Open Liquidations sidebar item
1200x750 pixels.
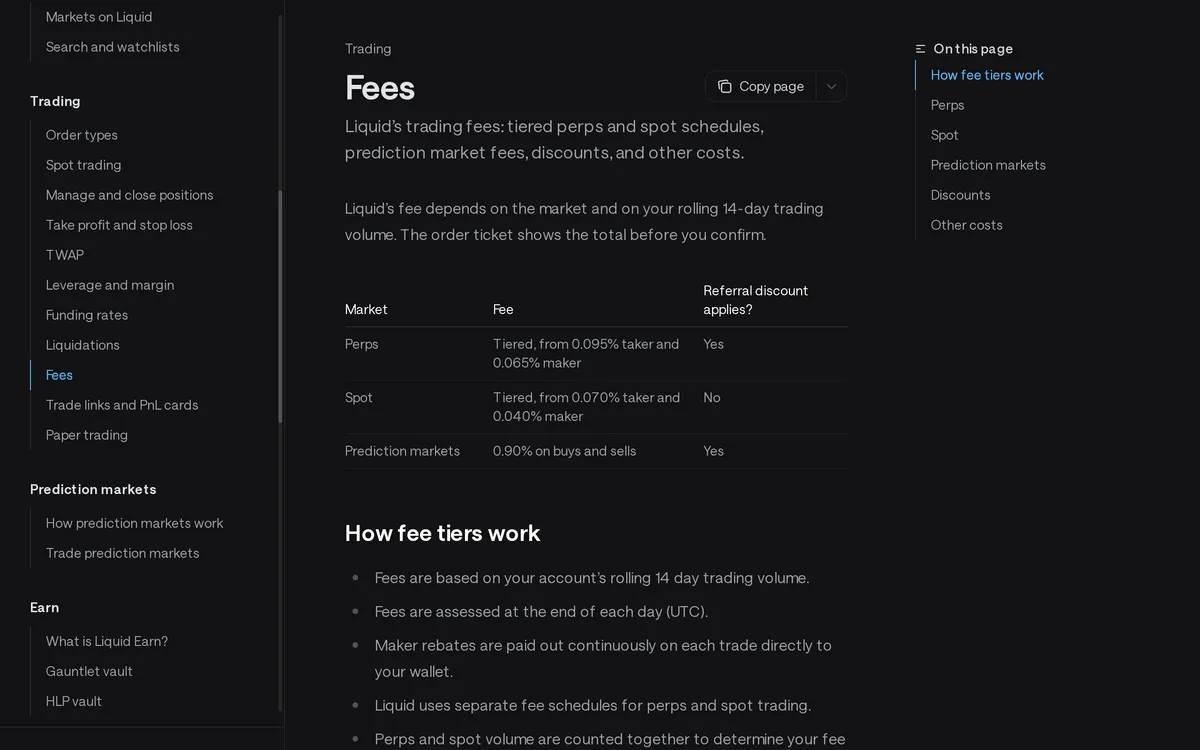pos(83,345)
